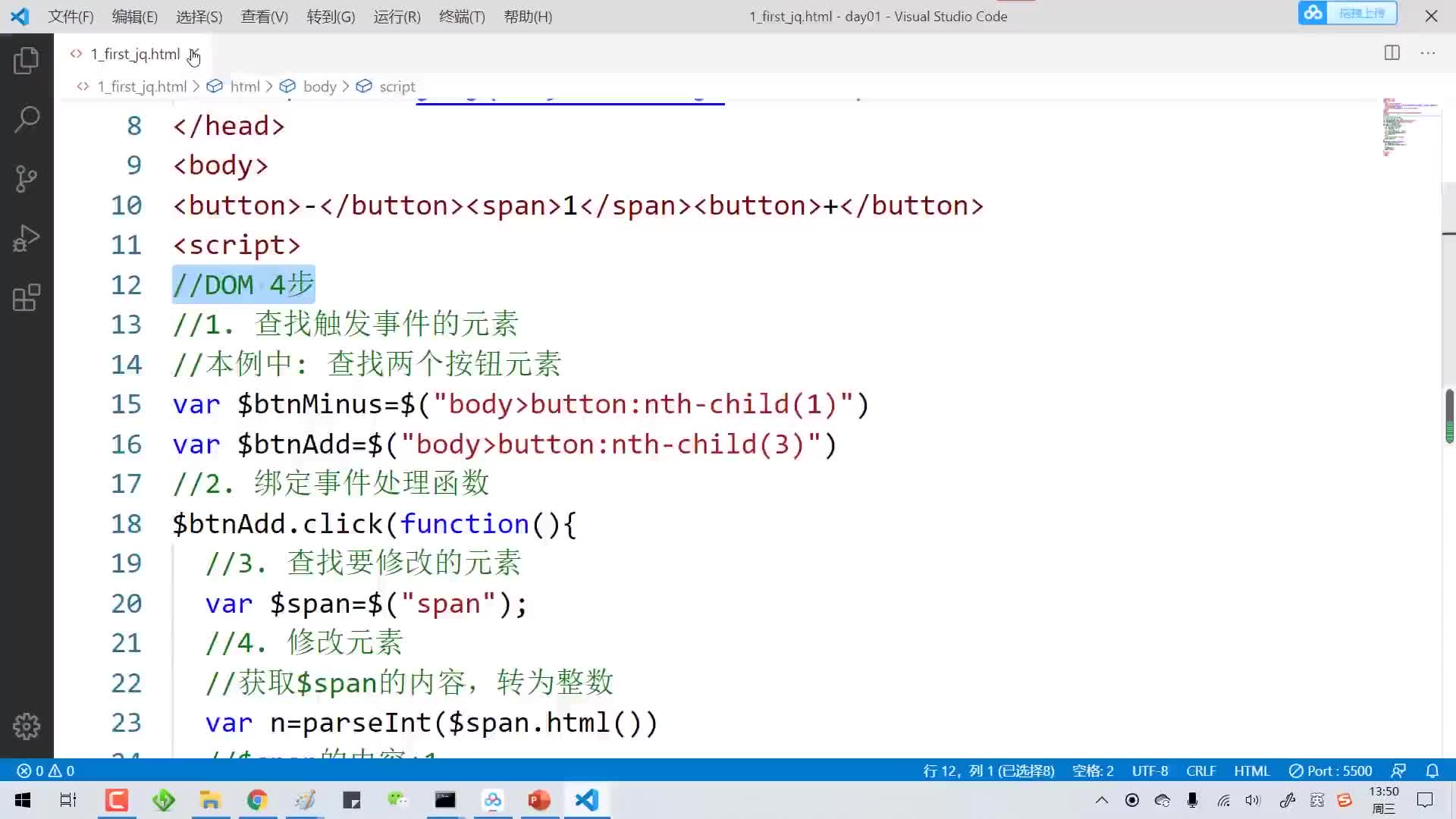Expand the body breadcrumb item
The width and height of the screenshot is (1456, 819).
(x=319, y=86)
